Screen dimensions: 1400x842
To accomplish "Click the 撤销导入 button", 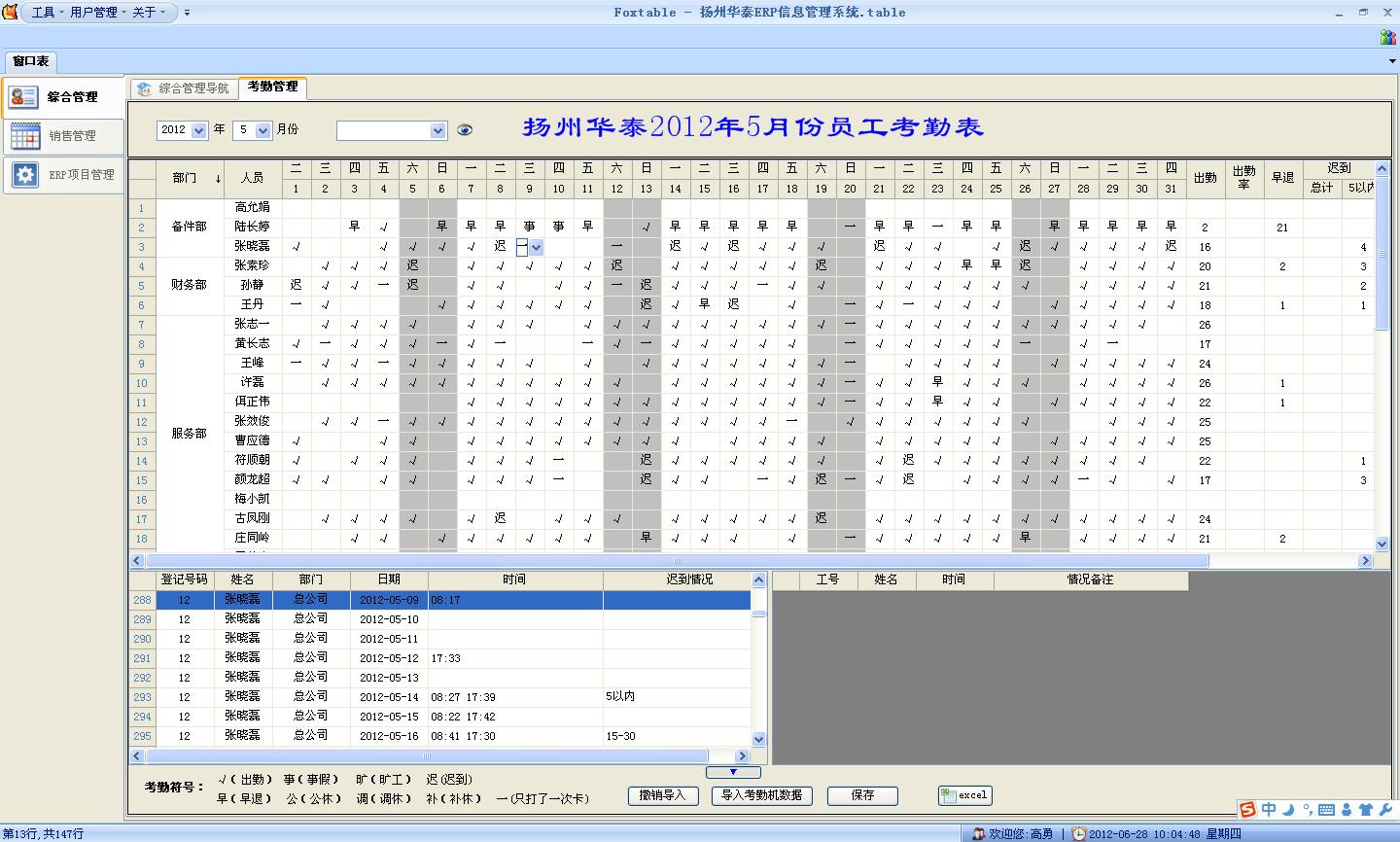I will [663, 795].
